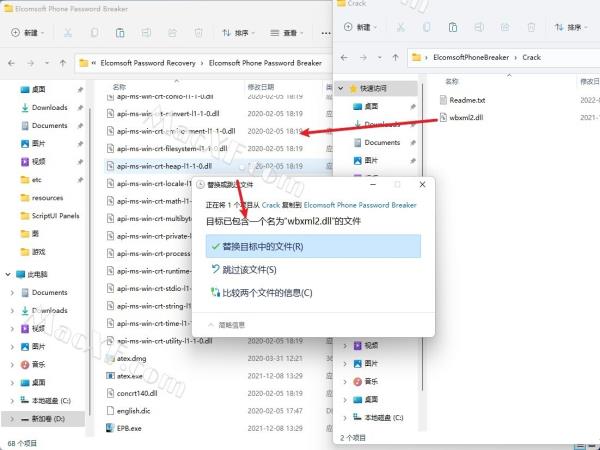Open the 排序 sort menu in Crack window
The image size is (600, 450).
click(571, 27)
